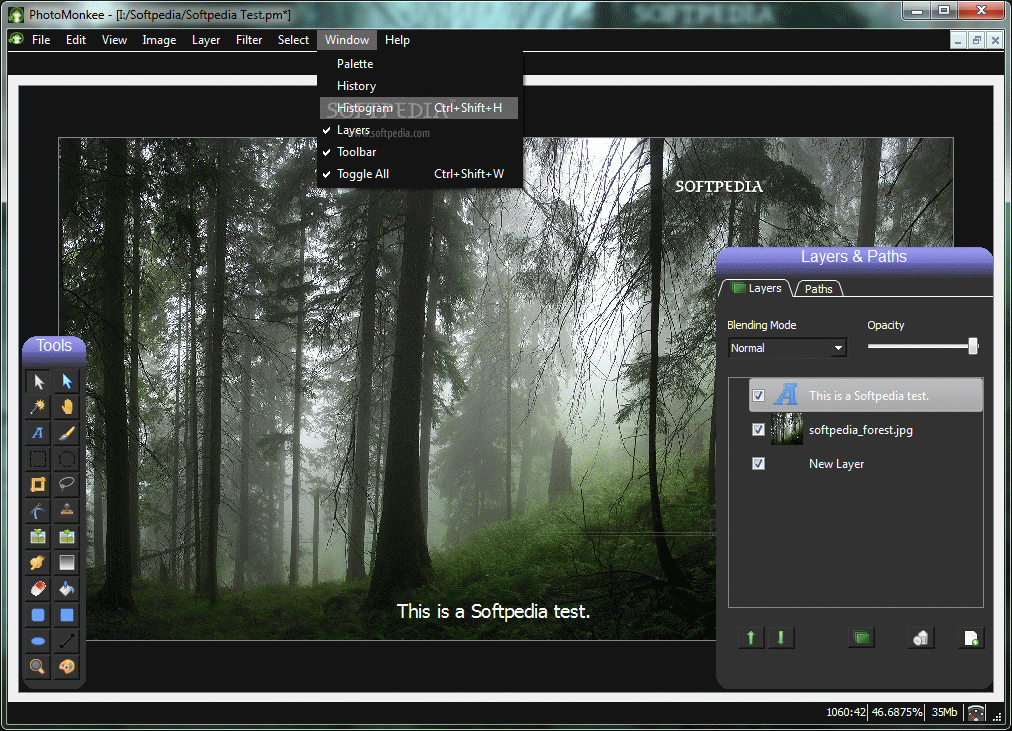The image size is (1012, 731).
Task: Click the picture tool with down arrow
Action: (38, 537)
